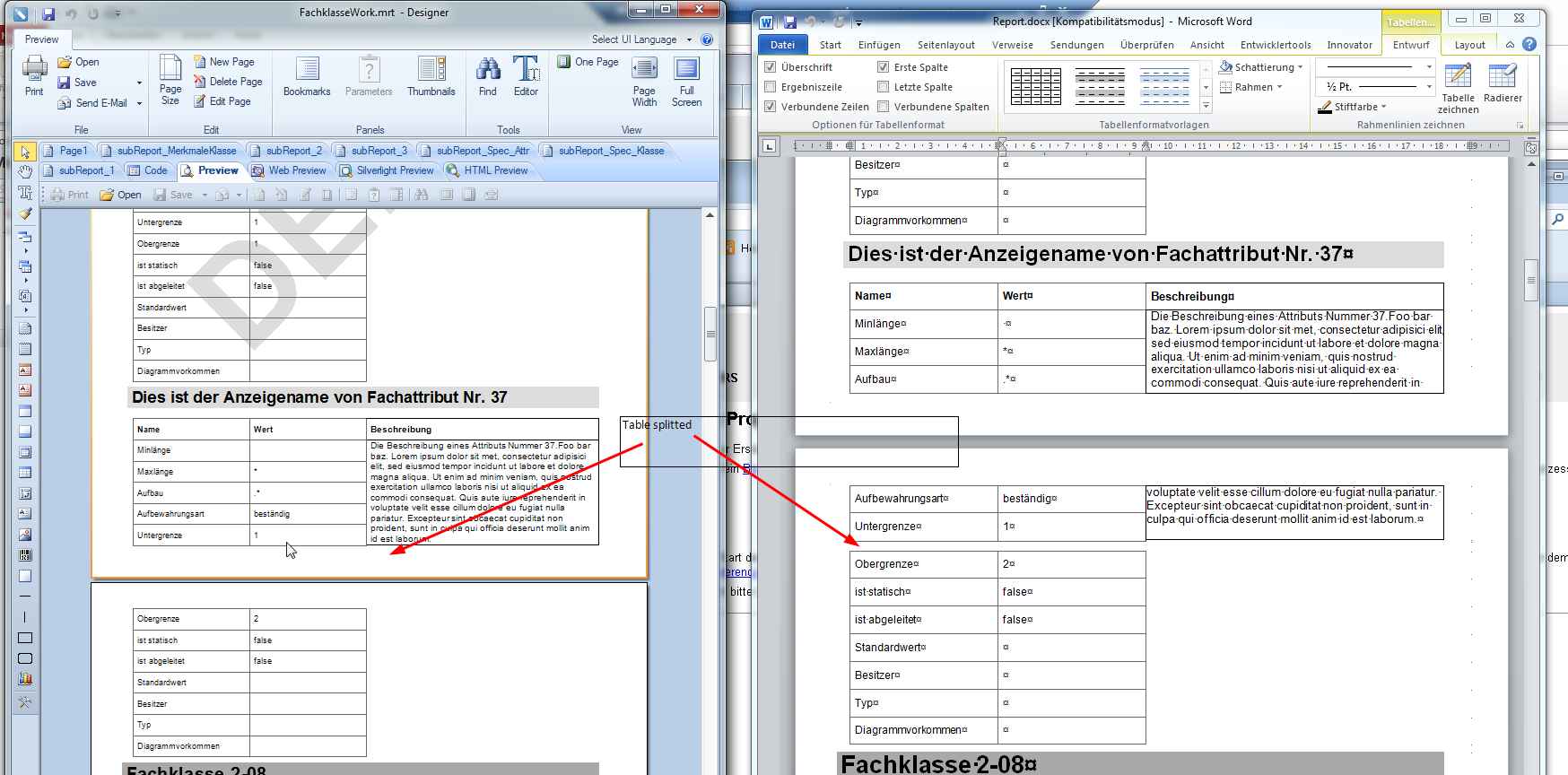Enter Full Screen view
This screenshot has width=1568, height=775.
[687, 82]
